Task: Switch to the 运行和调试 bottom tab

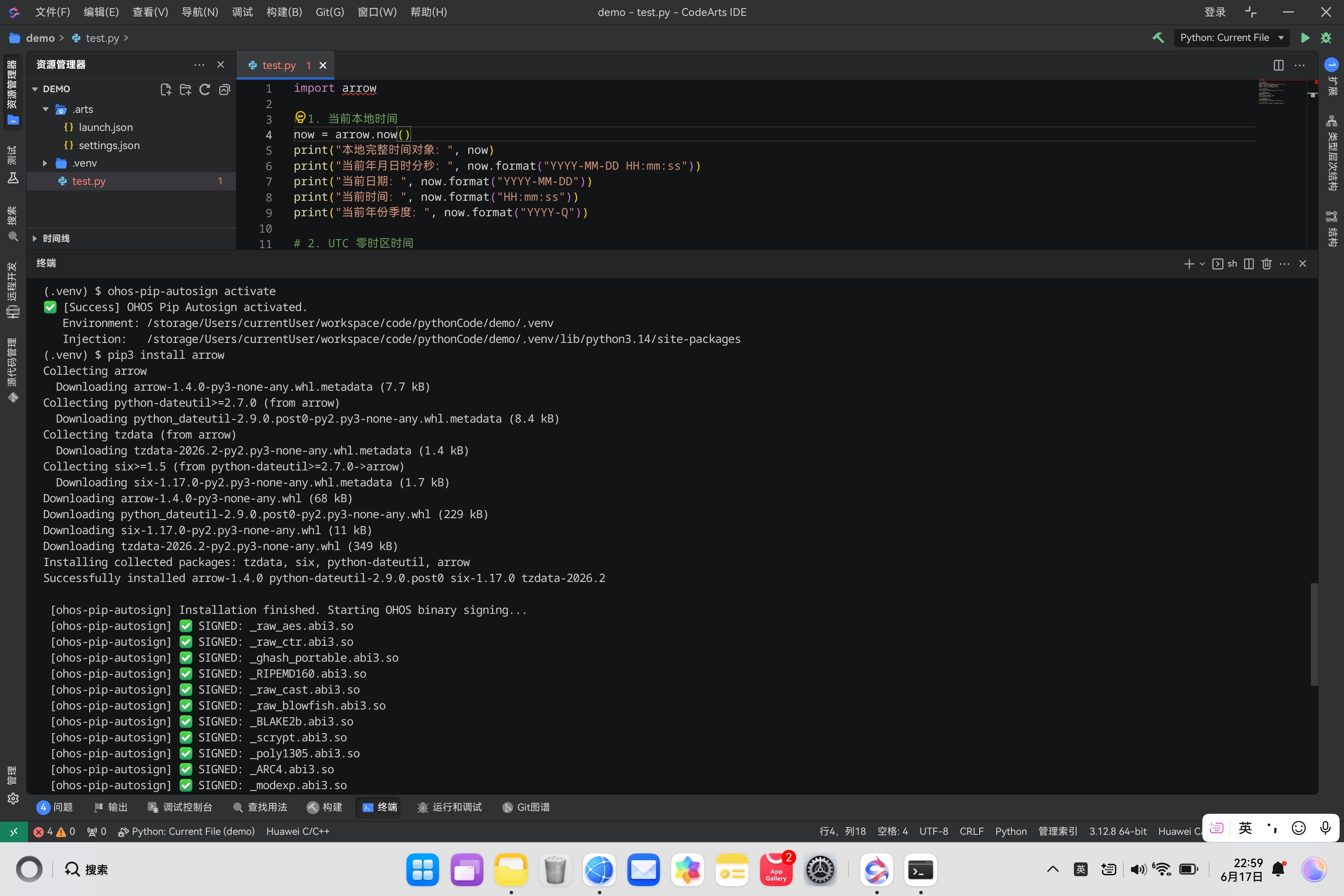Action: (x=449, y=807)
